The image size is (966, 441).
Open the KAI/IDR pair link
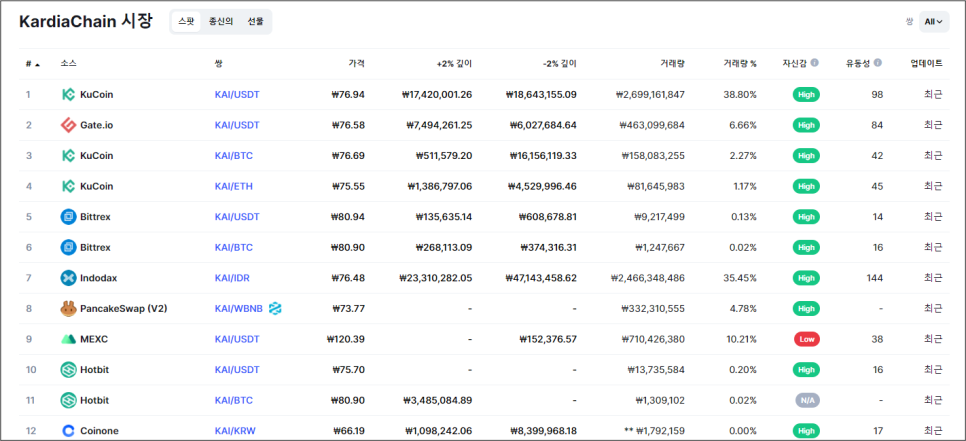coord(235,278)
